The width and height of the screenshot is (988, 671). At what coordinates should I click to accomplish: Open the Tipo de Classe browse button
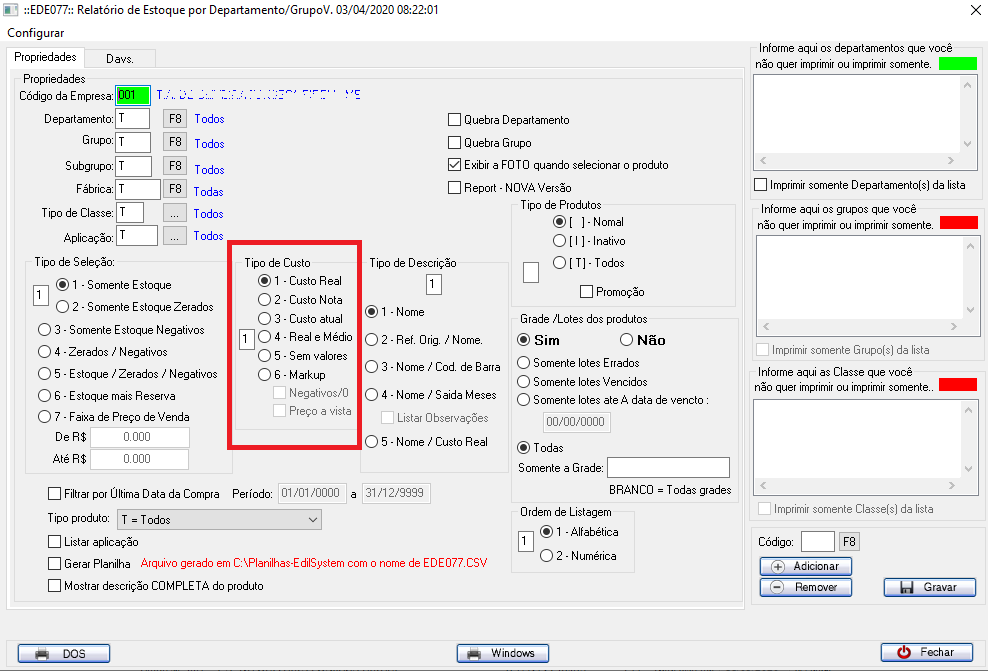click(175, 213)
